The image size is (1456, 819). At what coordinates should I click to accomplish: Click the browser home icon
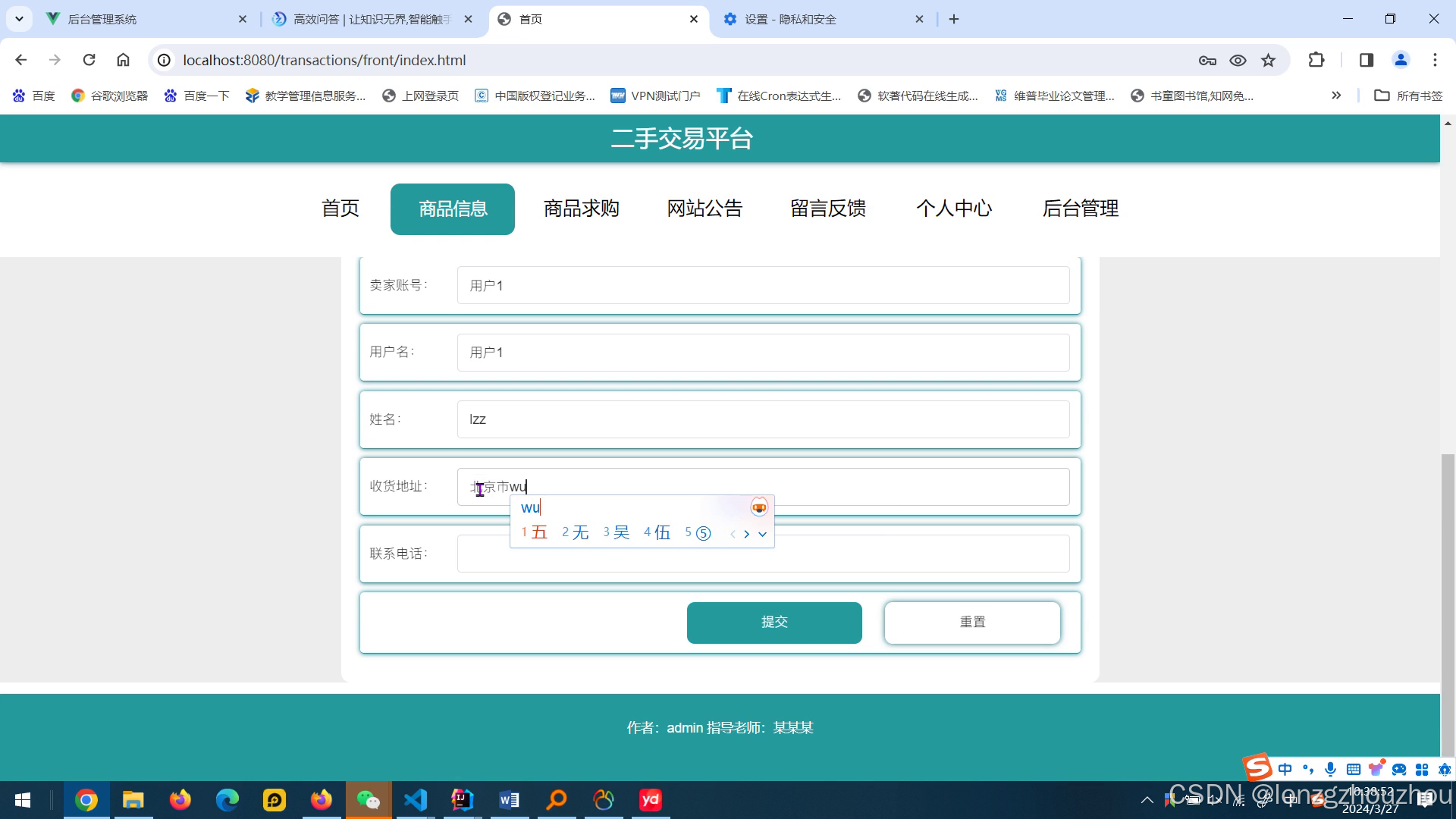click(x=123, y=60)
